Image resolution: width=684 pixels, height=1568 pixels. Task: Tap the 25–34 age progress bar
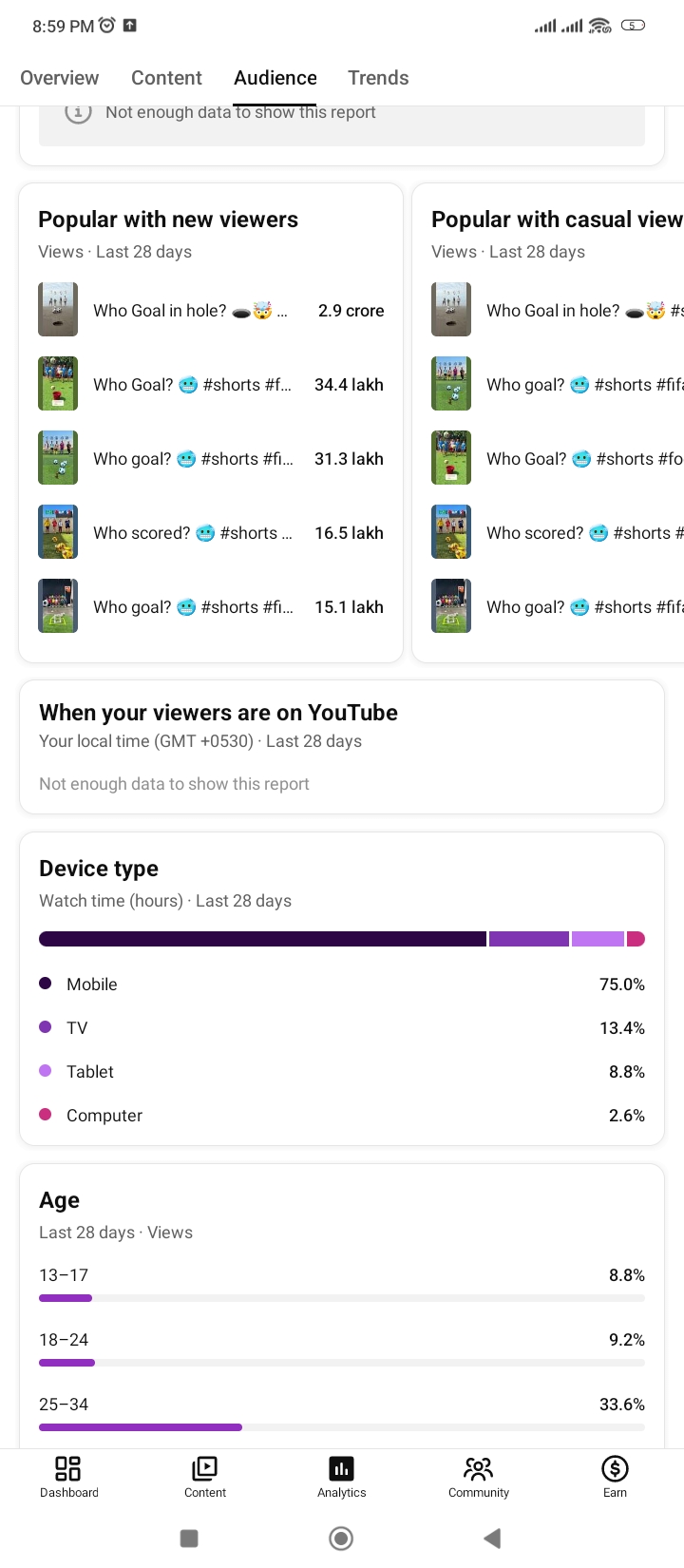[x=342, y=1427]
